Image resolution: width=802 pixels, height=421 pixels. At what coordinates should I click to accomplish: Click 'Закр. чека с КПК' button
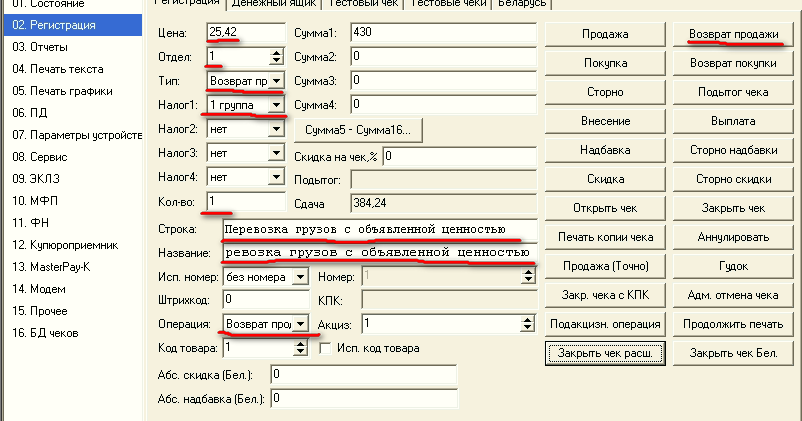tap(605, 295)
